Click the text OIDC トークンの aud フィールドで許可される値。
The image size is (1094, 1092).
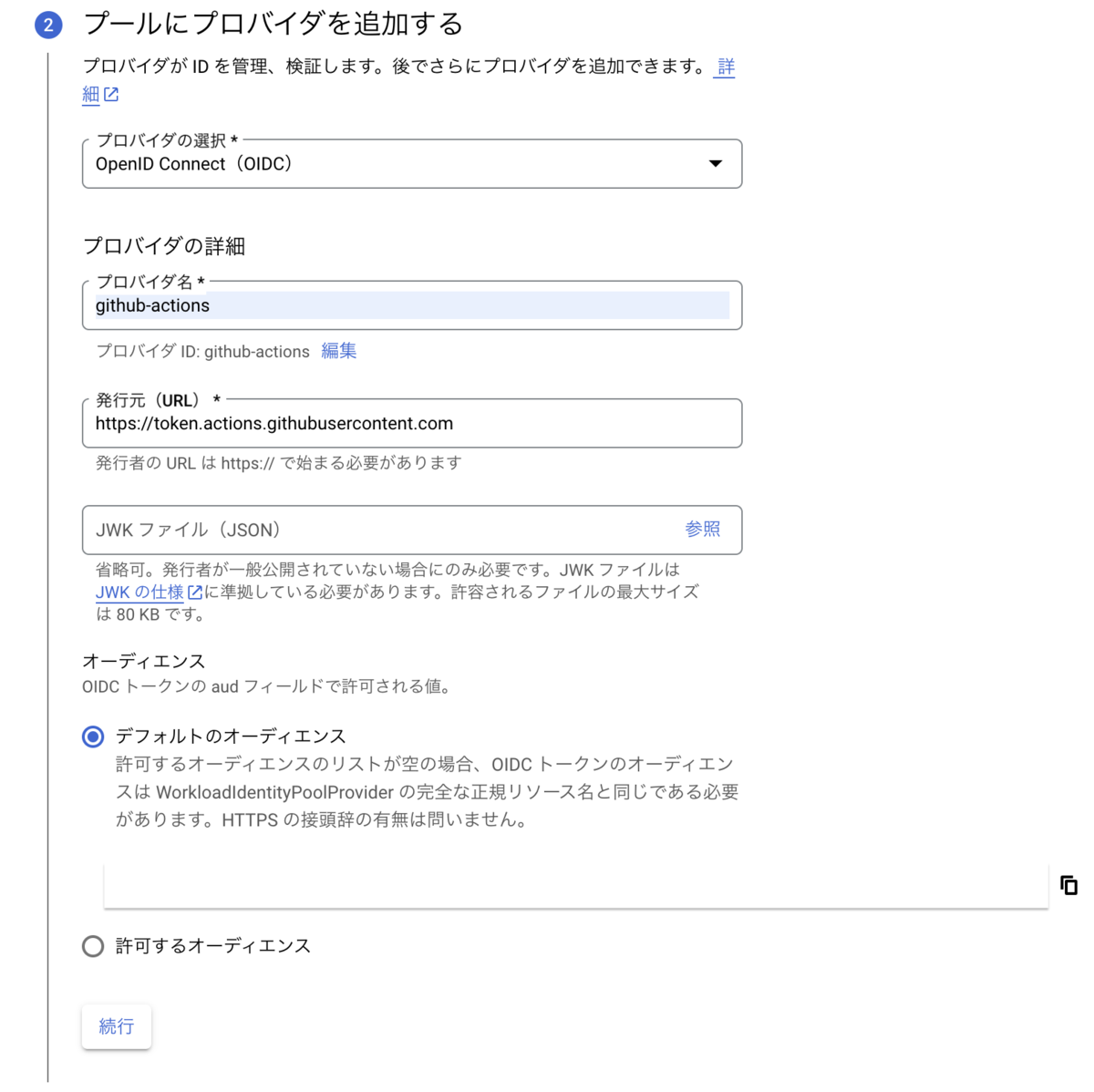(x=267, y=686)
